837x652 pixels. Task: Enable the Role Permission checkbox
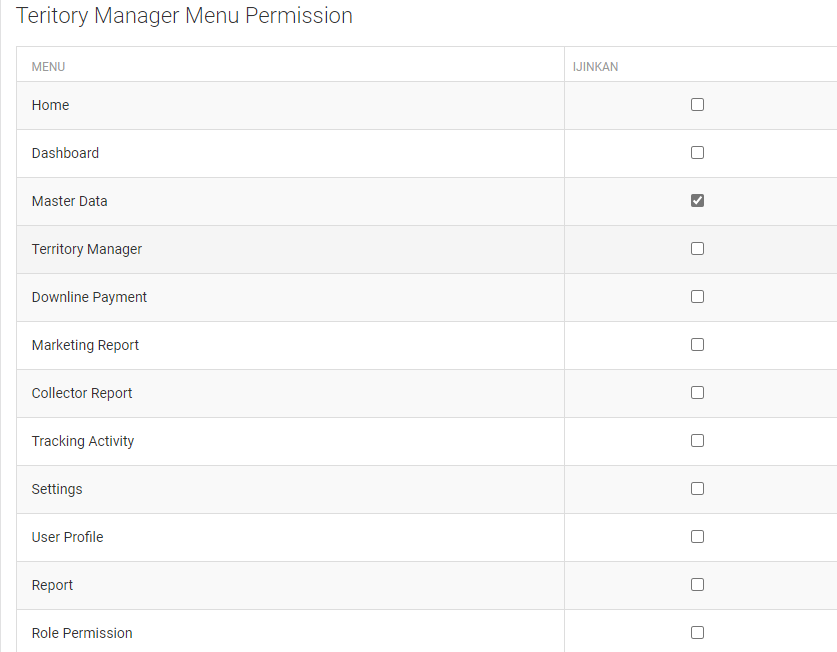point(697,633)
